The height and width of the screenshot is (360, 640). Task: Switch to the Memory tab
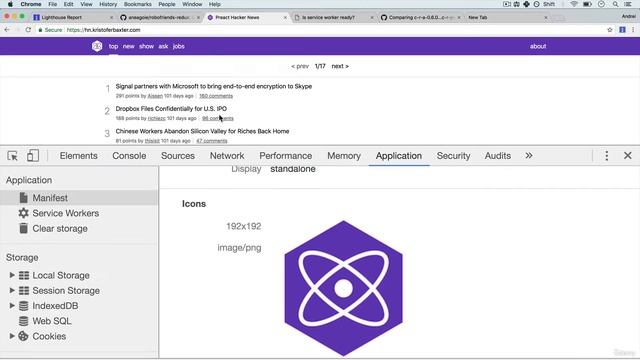344,156
